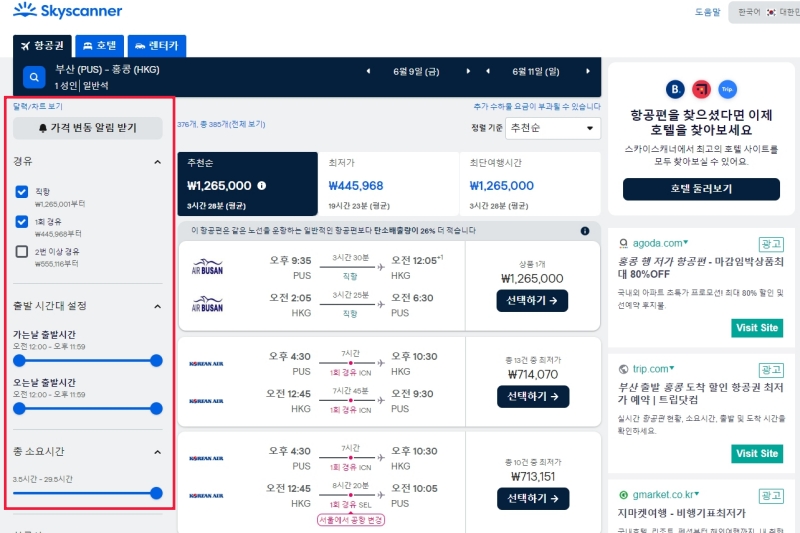800x533 pixels.
Task: Click the Booking.com B circle icon
Action: pyautogui.click(x=675, y=89)
